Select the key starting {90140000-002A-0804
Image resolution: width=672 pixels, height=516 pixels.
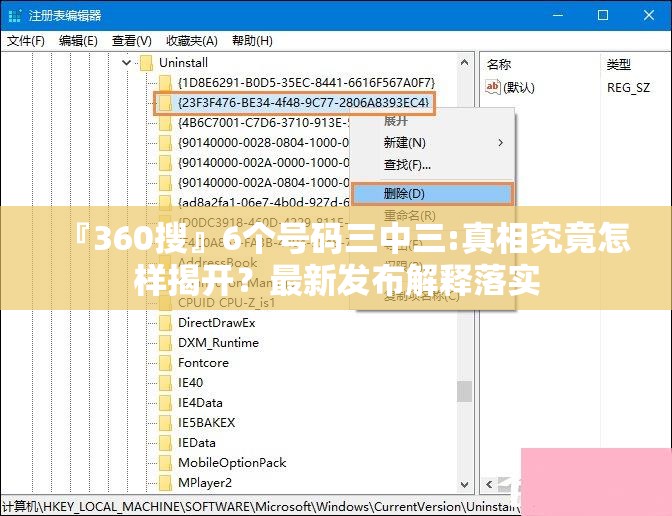(x=263, y=183)
